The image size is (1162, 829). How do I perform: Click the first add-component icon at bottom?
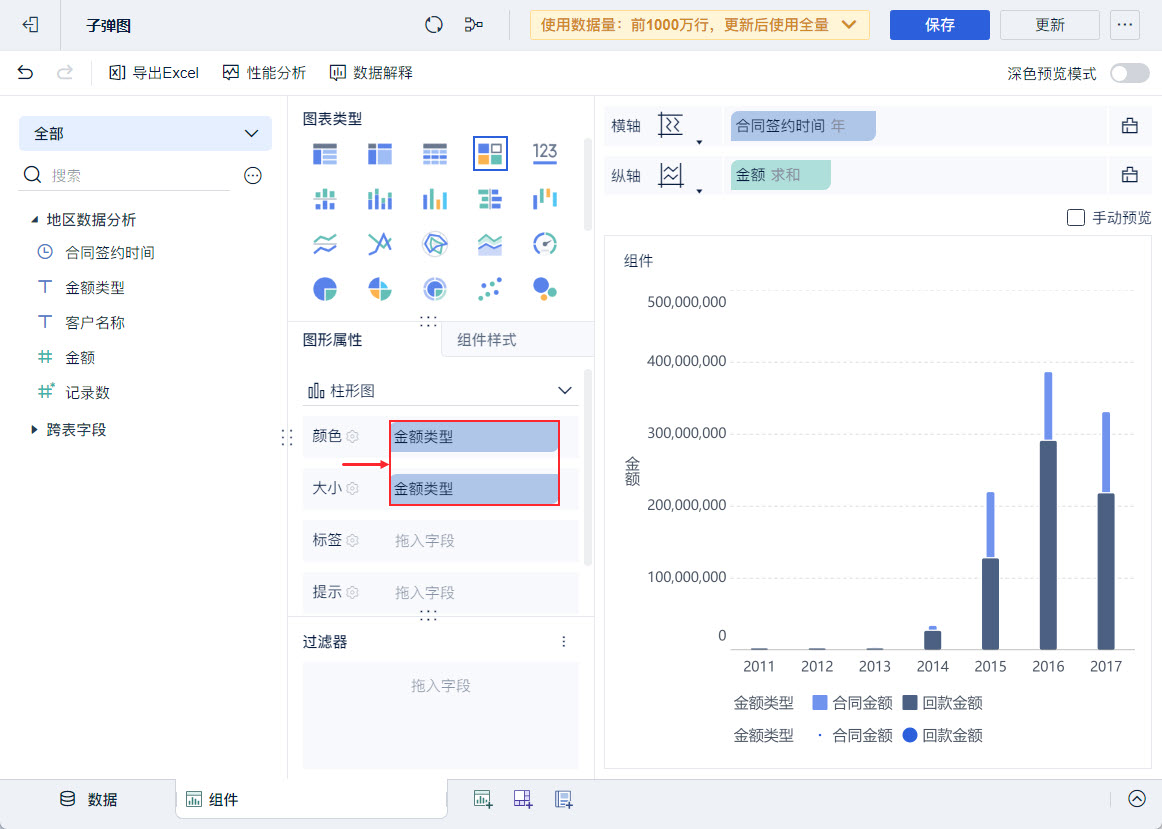[x=482, y=799]
